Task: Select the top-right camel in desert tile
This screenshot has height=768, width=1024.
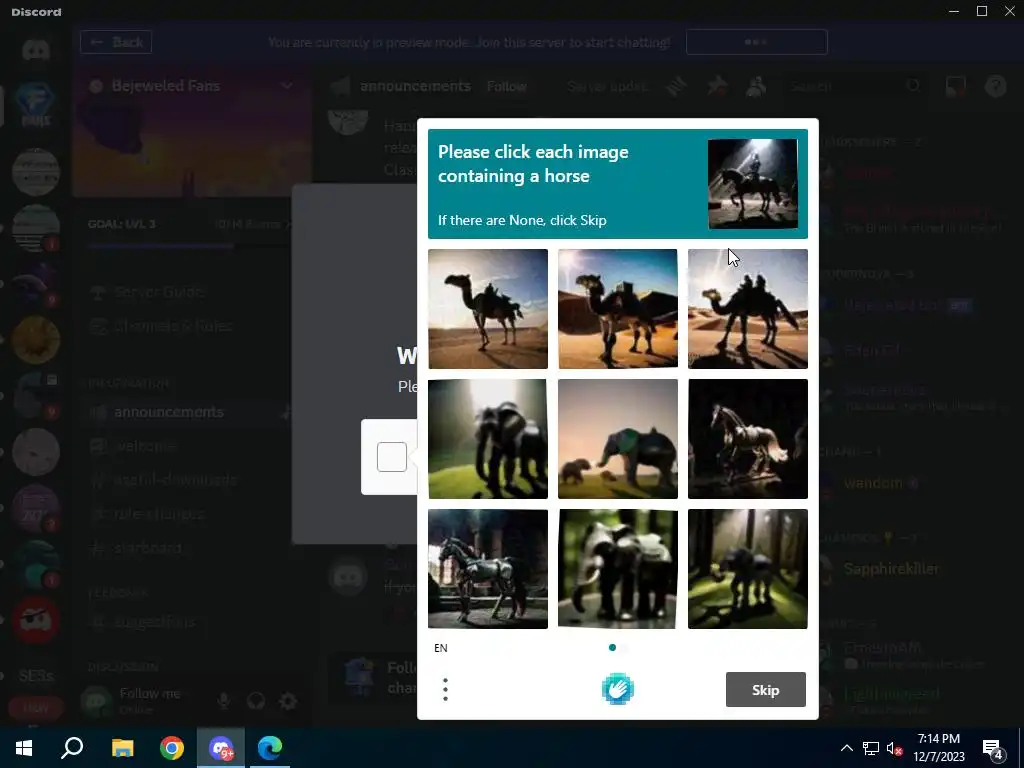Action: 748,309
